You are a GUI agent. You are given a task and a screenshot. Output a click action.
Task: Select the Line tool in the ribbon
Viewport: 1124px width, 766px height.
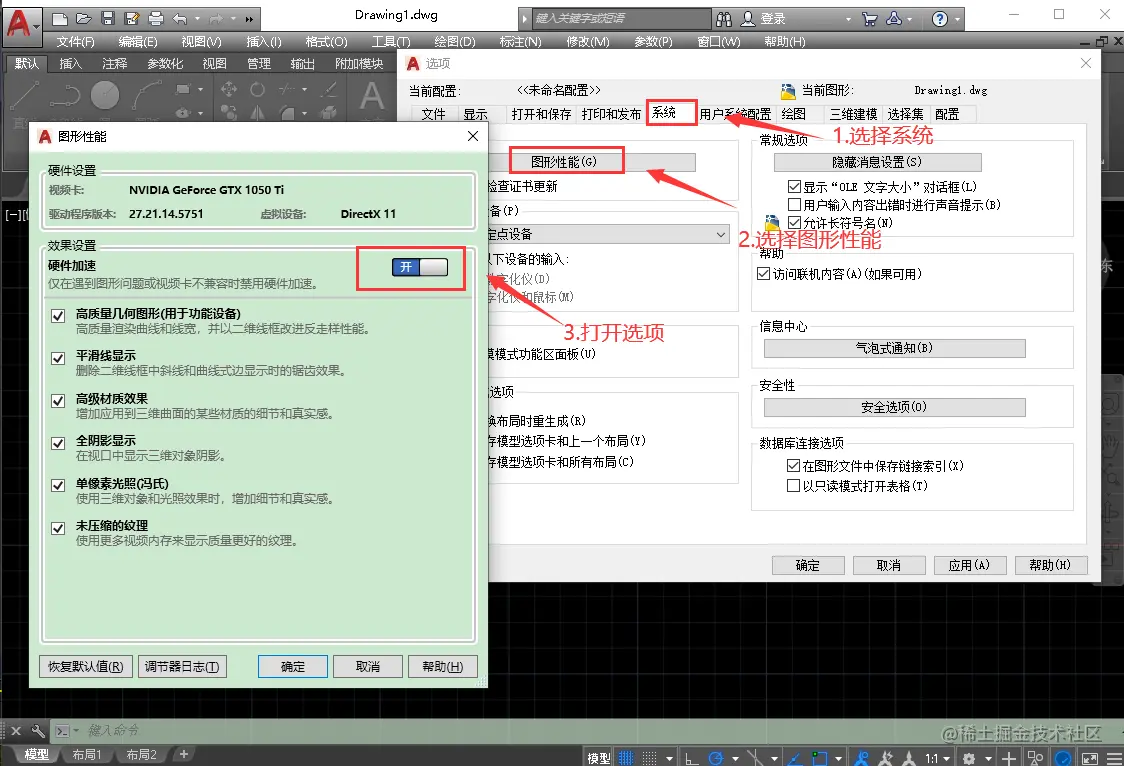coord(24,95)
